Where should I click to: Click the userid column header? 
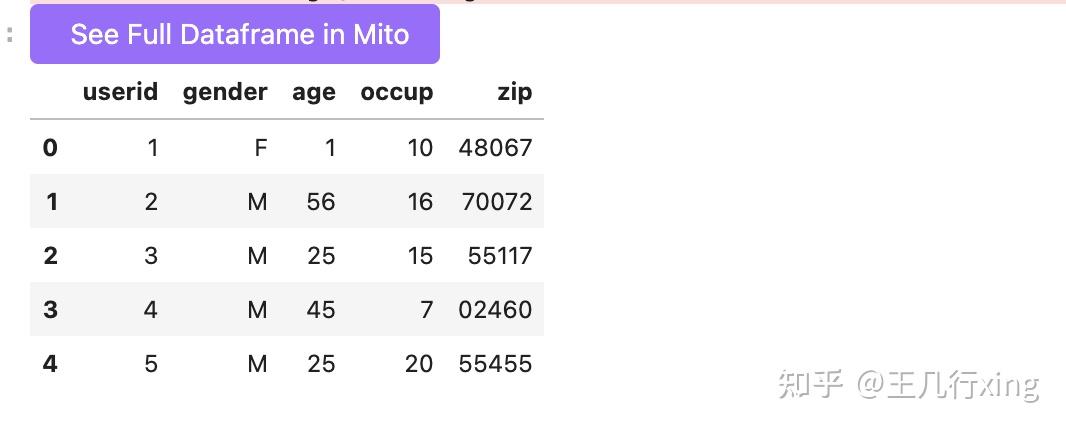(x=120, y=93)
